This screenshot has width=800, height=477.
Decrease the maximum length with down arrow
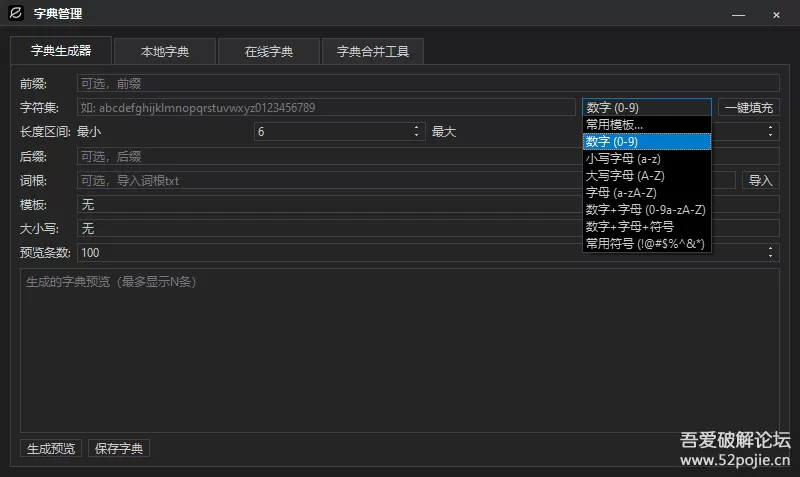tap(770, 136)
